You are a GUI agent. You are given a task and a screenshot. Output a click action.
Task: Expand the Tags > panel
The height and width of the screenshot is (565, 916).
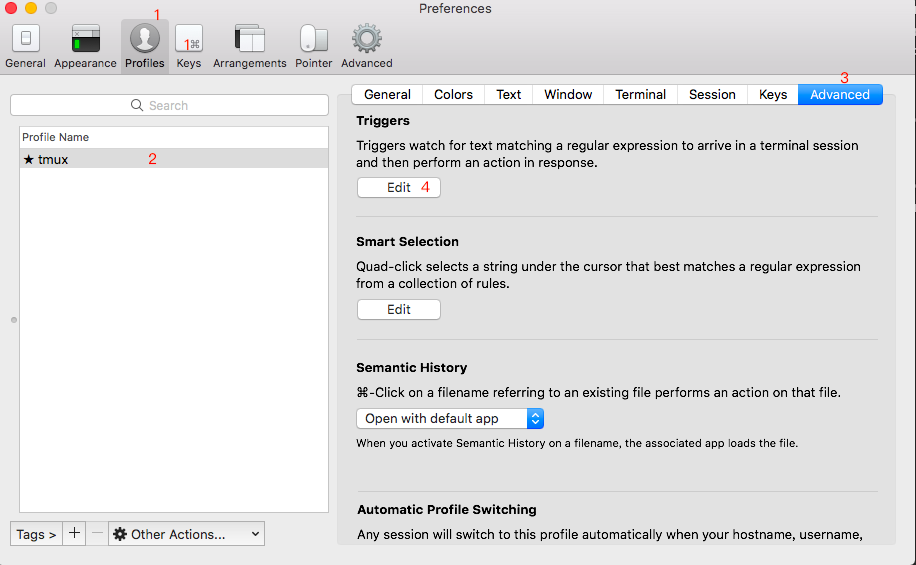pyautogui.click(x=36, y=534)
